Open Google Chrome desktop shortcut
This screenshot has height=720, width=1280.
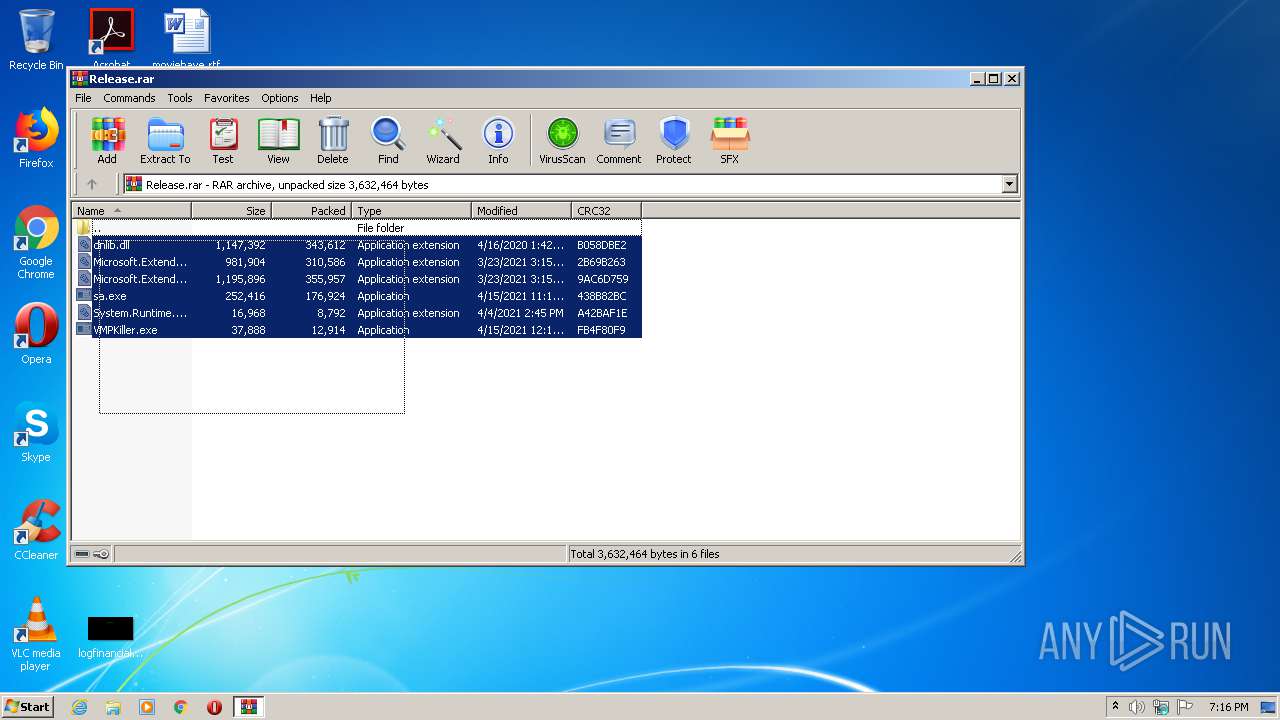click(36, 242)
